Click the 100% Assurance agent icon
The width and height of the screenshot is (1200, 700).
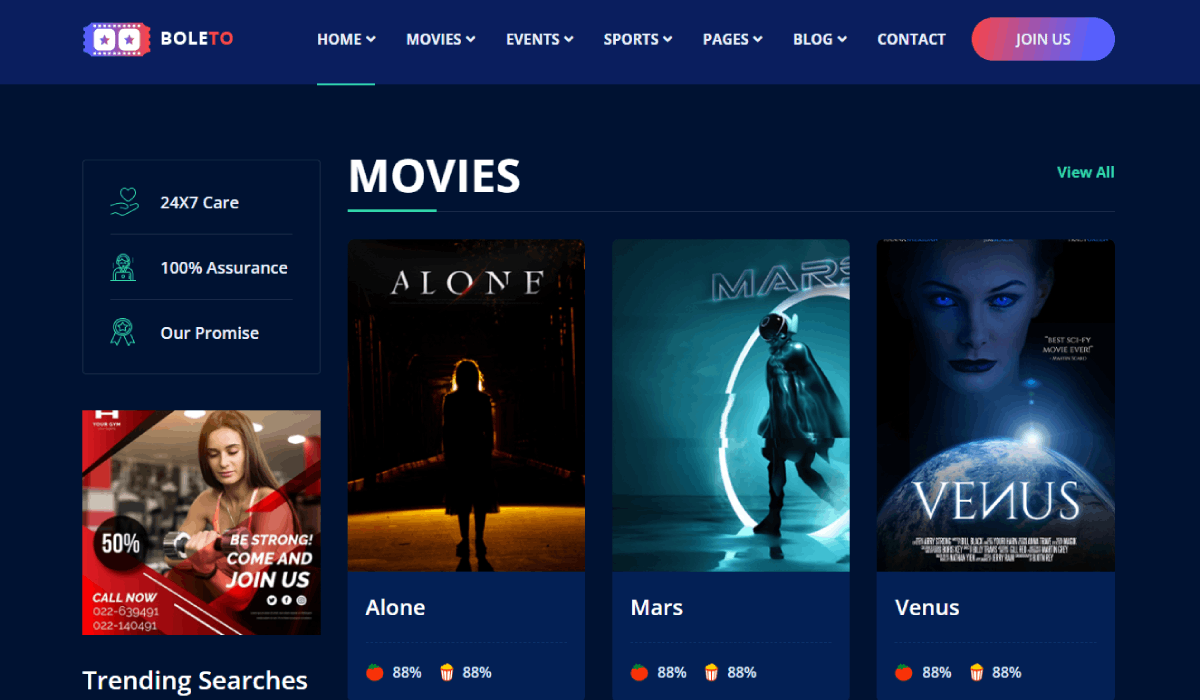[x=122, y=268]
